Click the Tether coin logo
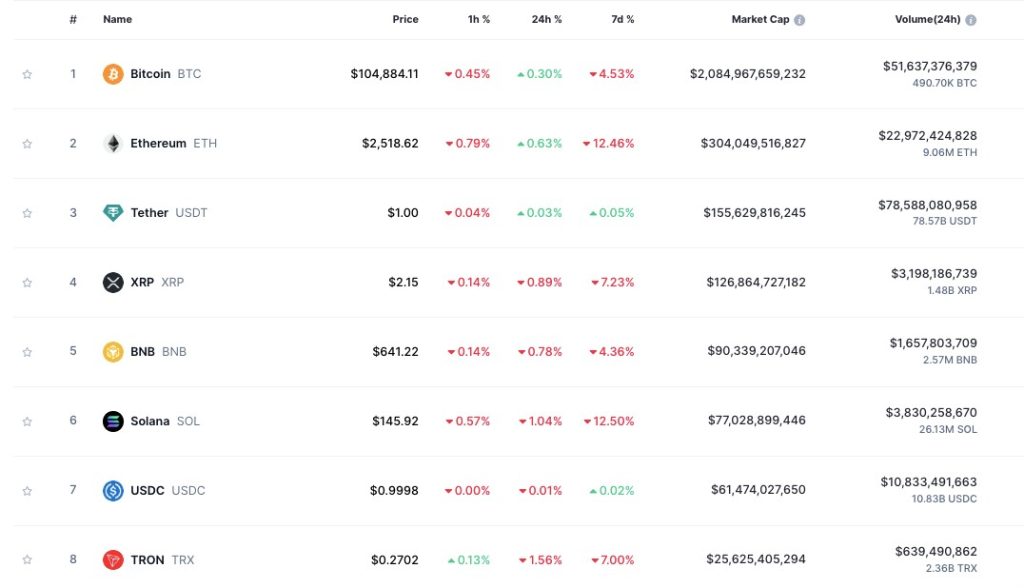 click(113, 212)
